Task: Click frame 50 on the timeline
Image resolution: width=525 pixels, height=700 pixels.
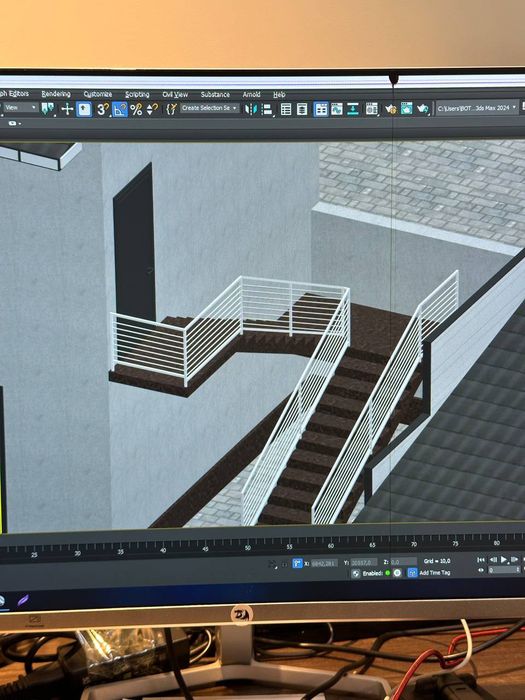Action: point(247,548)
